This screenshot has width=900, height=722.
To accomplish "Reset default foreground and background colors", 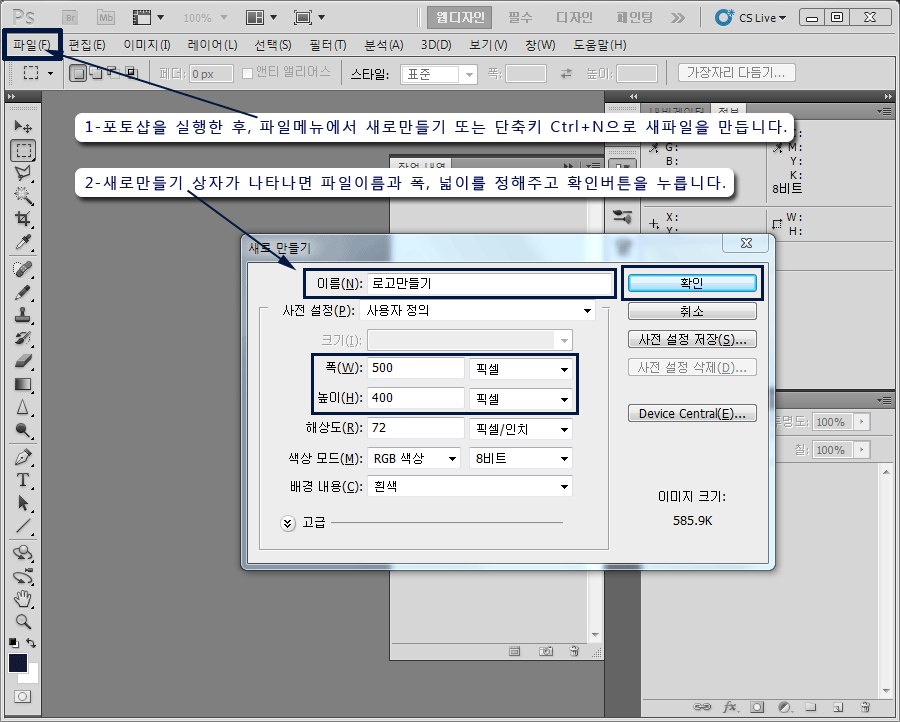I will coord(14,643).
